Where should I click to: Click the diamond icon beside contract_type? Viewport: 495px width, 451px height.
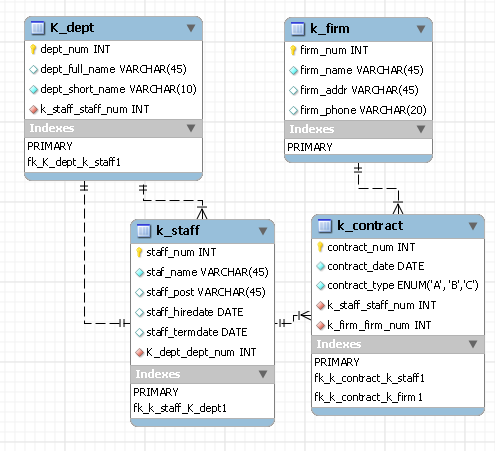(x=320, y=286)
